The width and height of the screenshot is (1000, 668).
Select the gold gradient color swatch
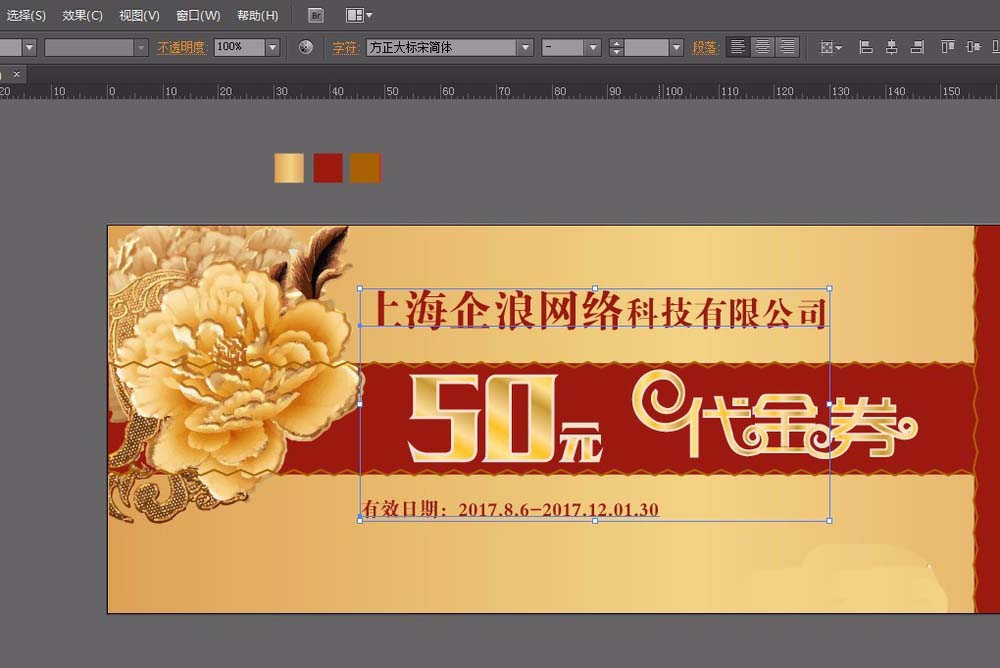click(x=289, y=168)
